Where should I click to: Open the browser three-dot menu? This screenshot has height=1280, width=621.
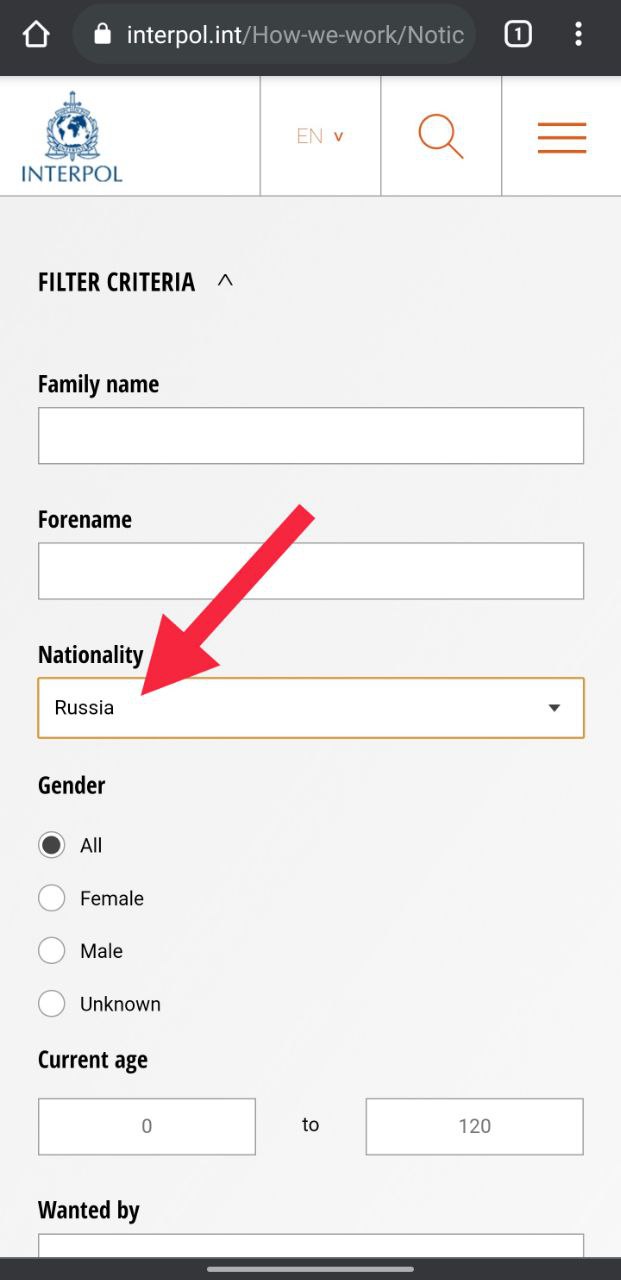click(x=578, y=35)
